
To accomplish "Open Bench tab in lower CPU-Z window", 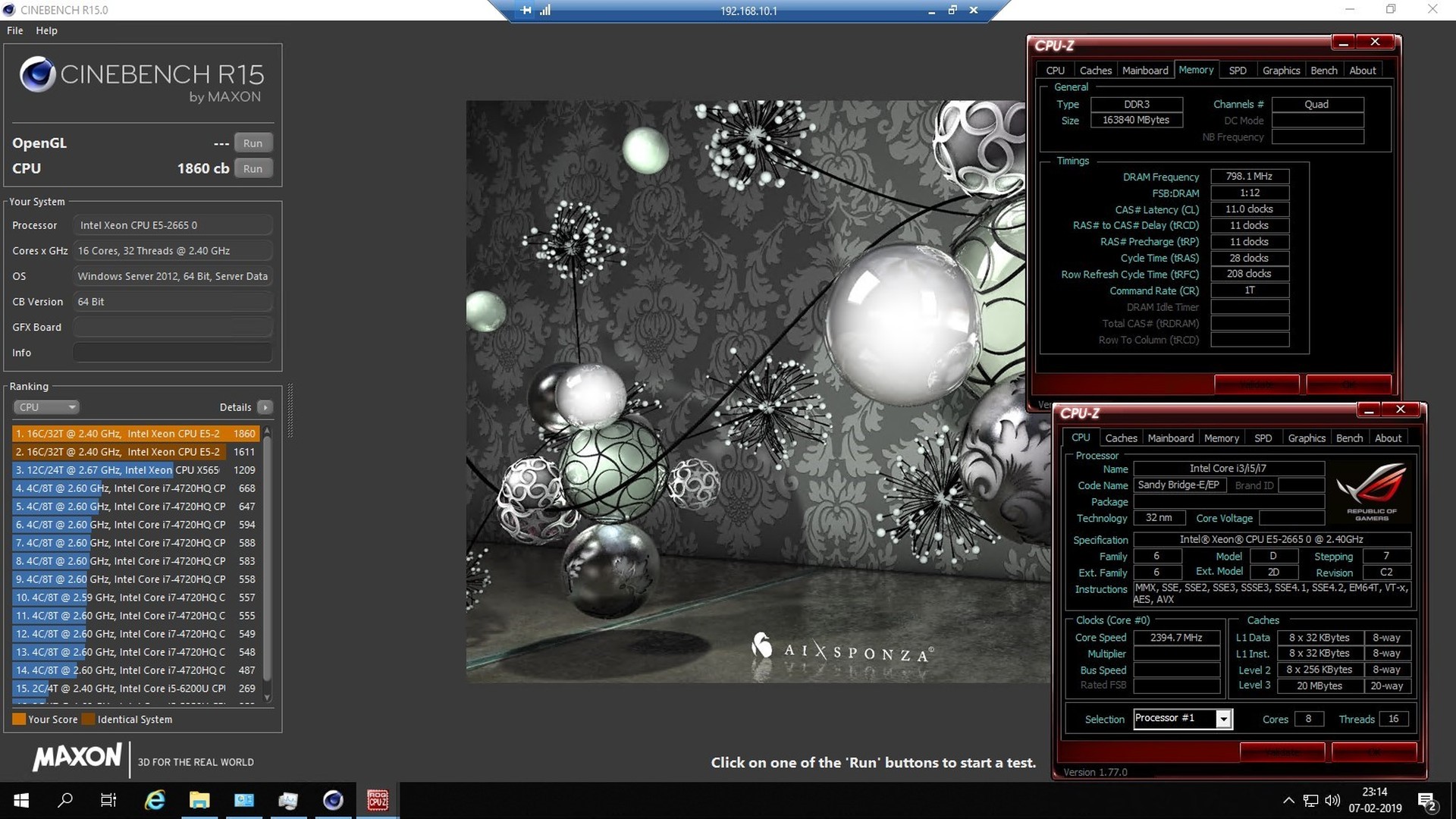I will [1349, 438].
